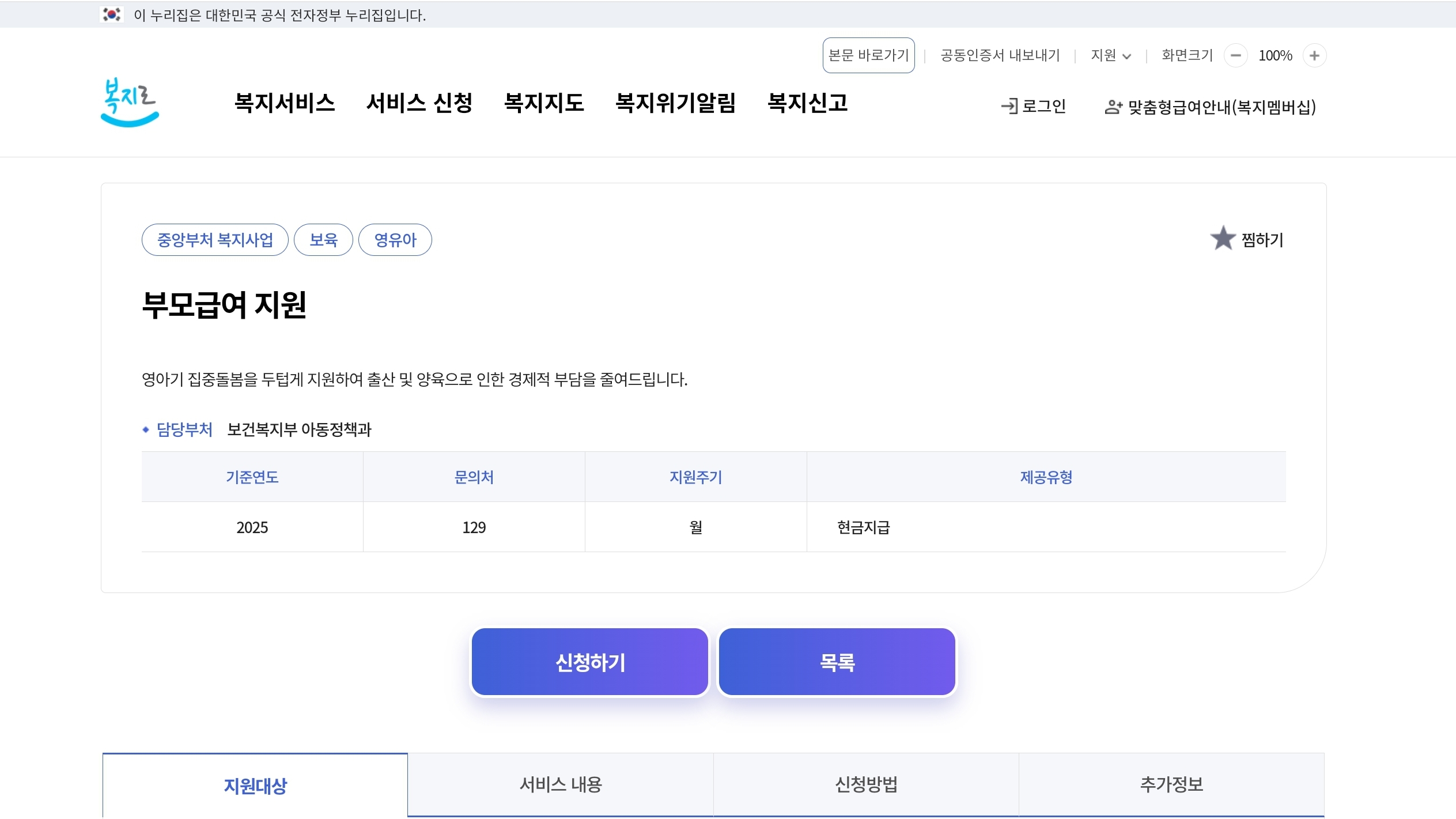Switch to the 추가정보 tab

[1171, 784]
